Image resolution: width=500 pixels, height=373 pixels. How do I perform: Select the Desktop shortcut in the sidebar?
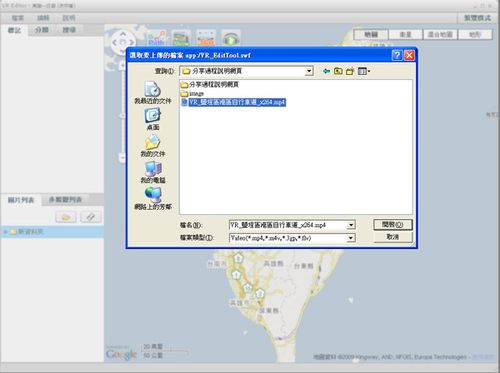[153, 119]
